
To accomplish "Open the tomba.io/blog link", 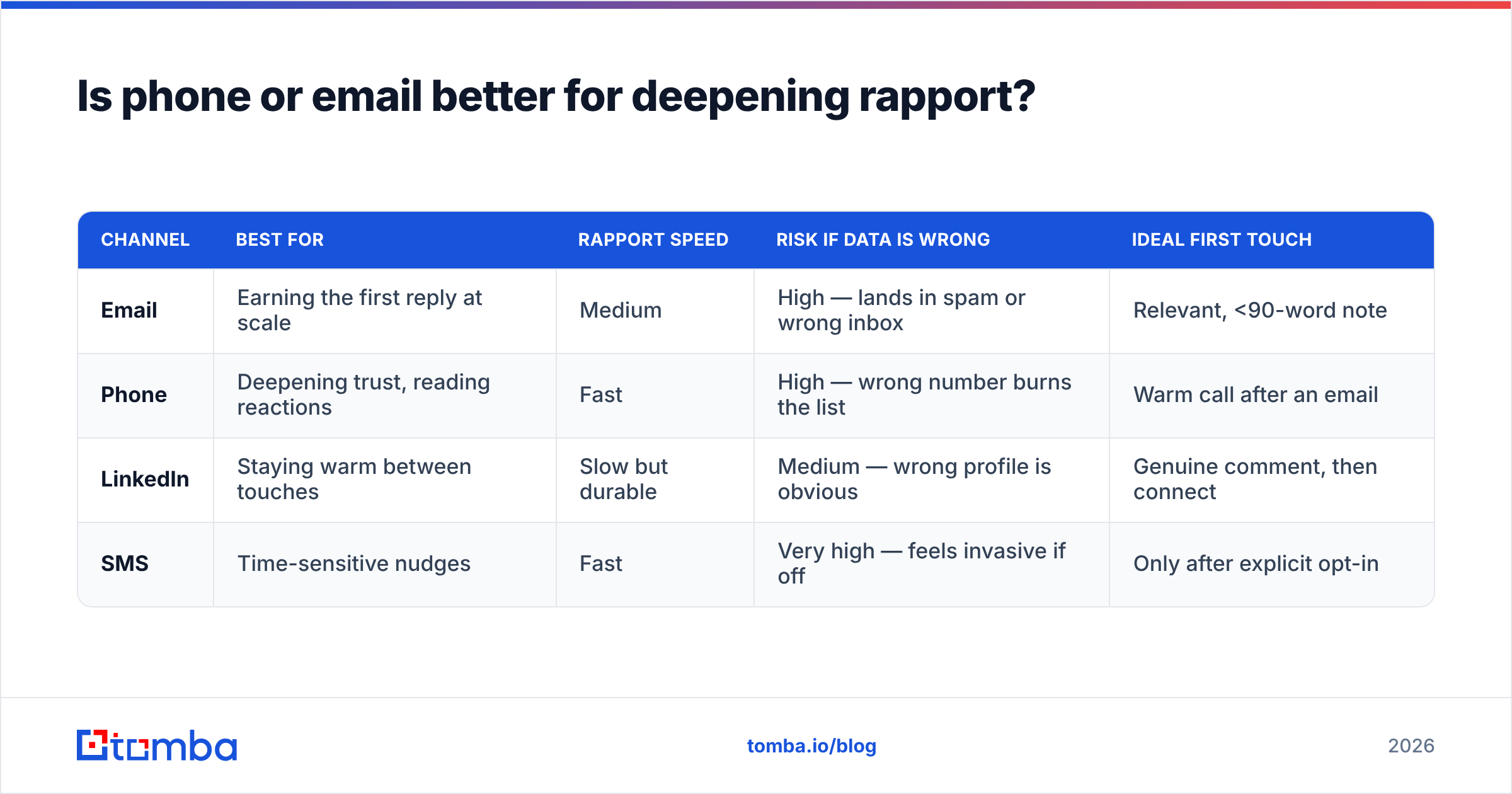I will (811, 746).
